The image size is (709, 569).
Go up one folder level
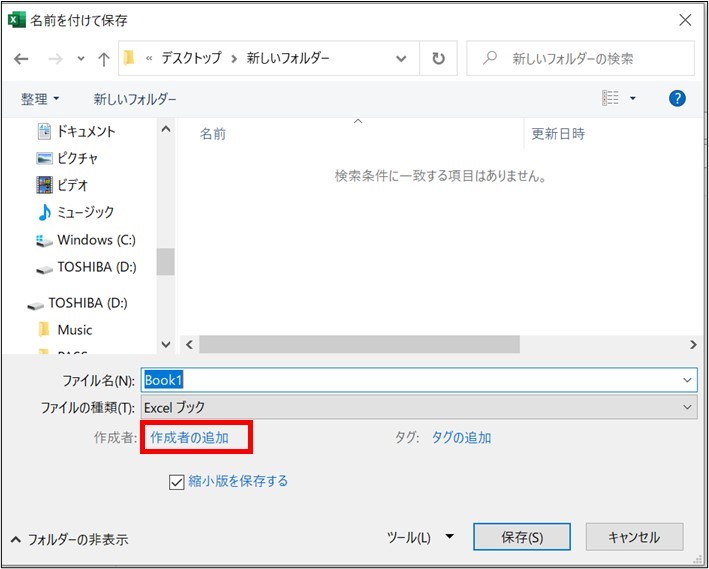(104, 59)
